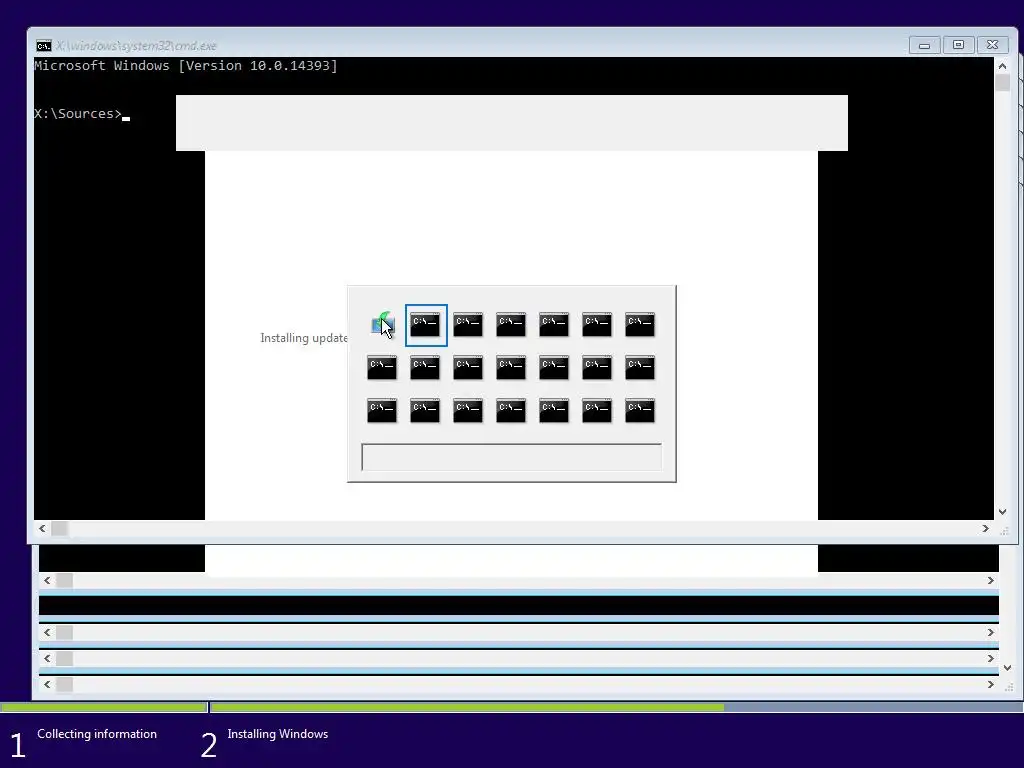
Task: Select the Windows Setup icon in task switcher
Action: click(383, 325)
